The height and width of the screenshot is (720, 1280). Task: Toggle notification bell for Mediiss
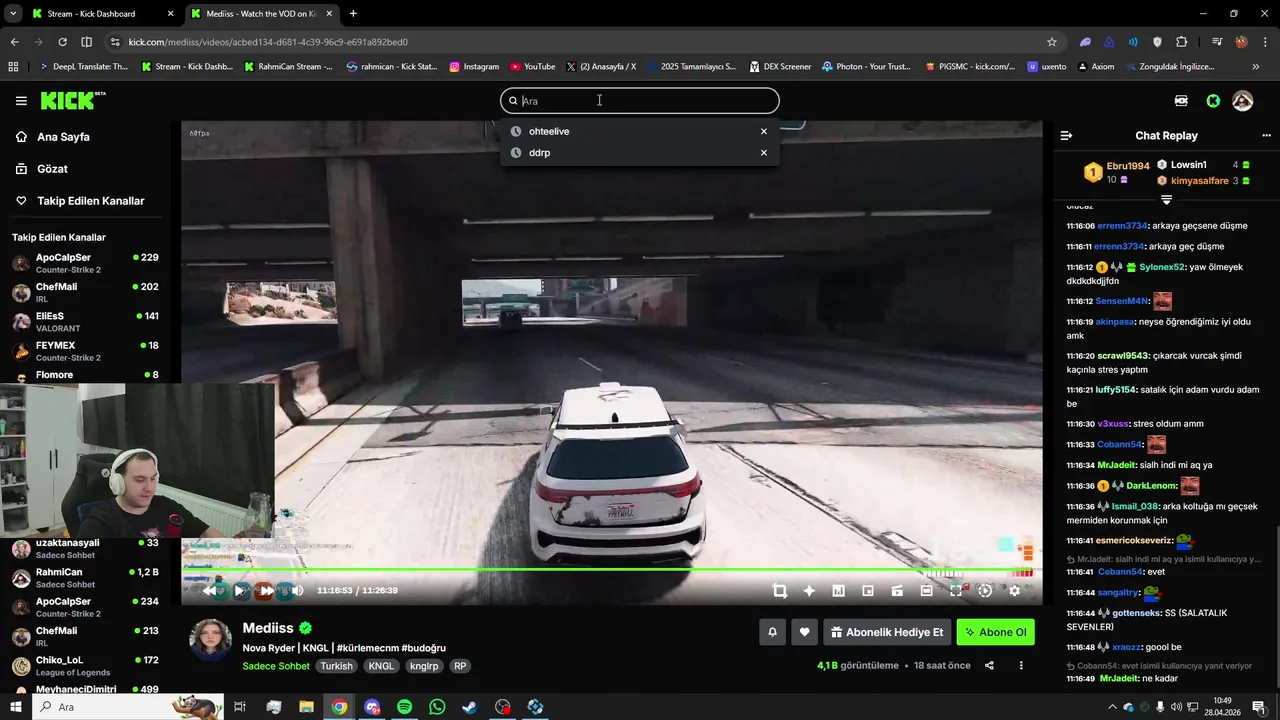click(x=772, y=632)
